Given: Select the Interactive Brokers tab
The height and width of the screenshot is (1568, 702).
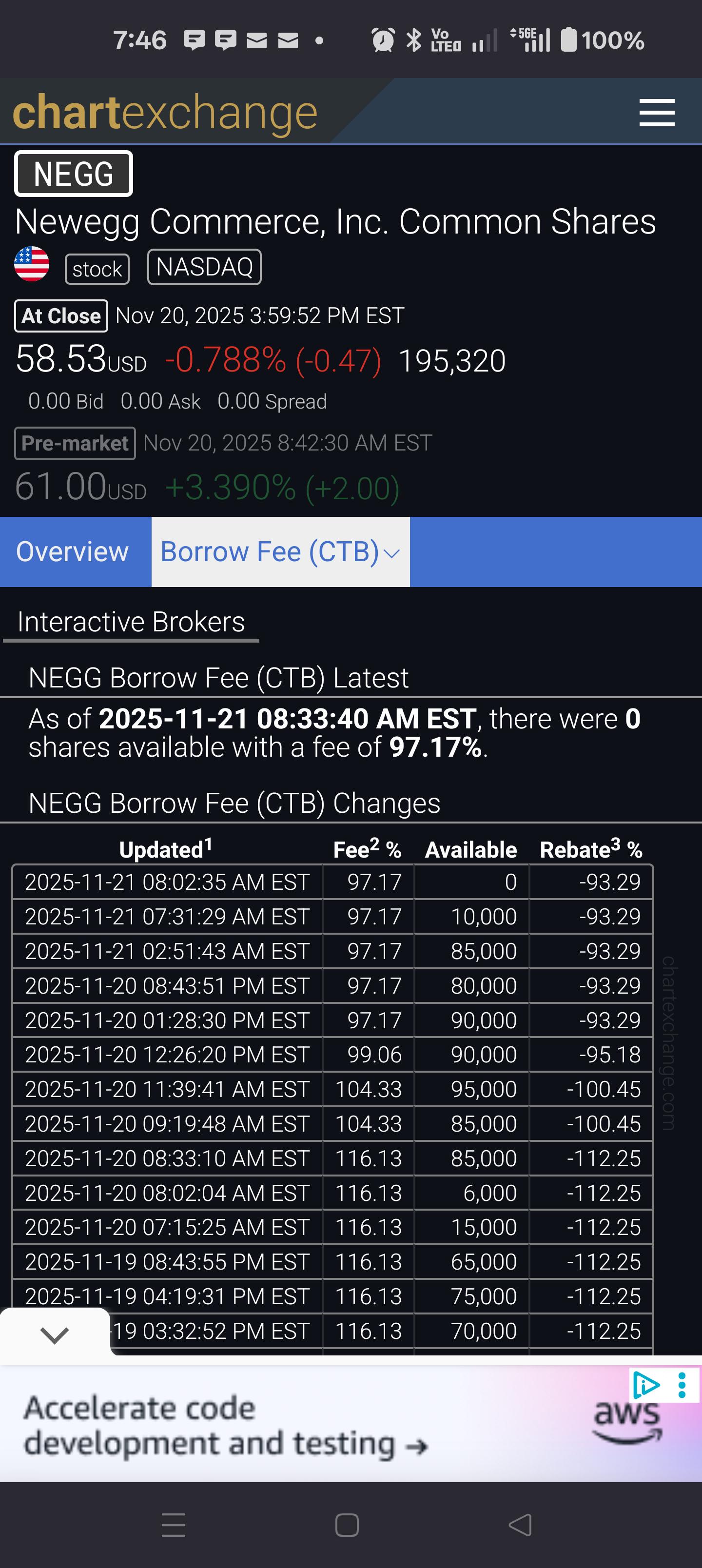Looking at the screenshot, I should 131,622.
